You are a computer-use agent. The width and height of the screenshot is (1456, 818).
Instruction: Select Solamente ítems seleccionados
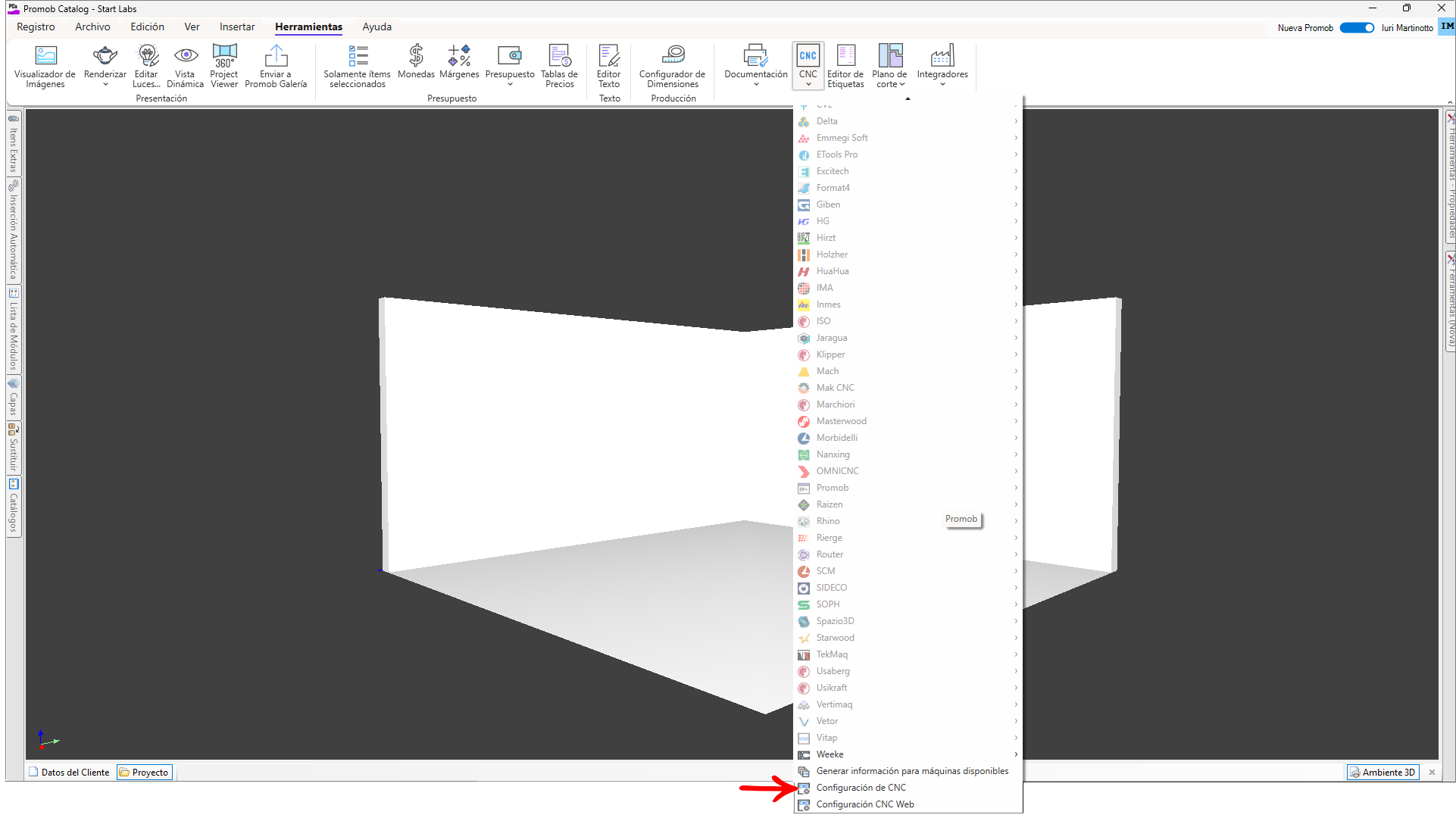(357, 66)
